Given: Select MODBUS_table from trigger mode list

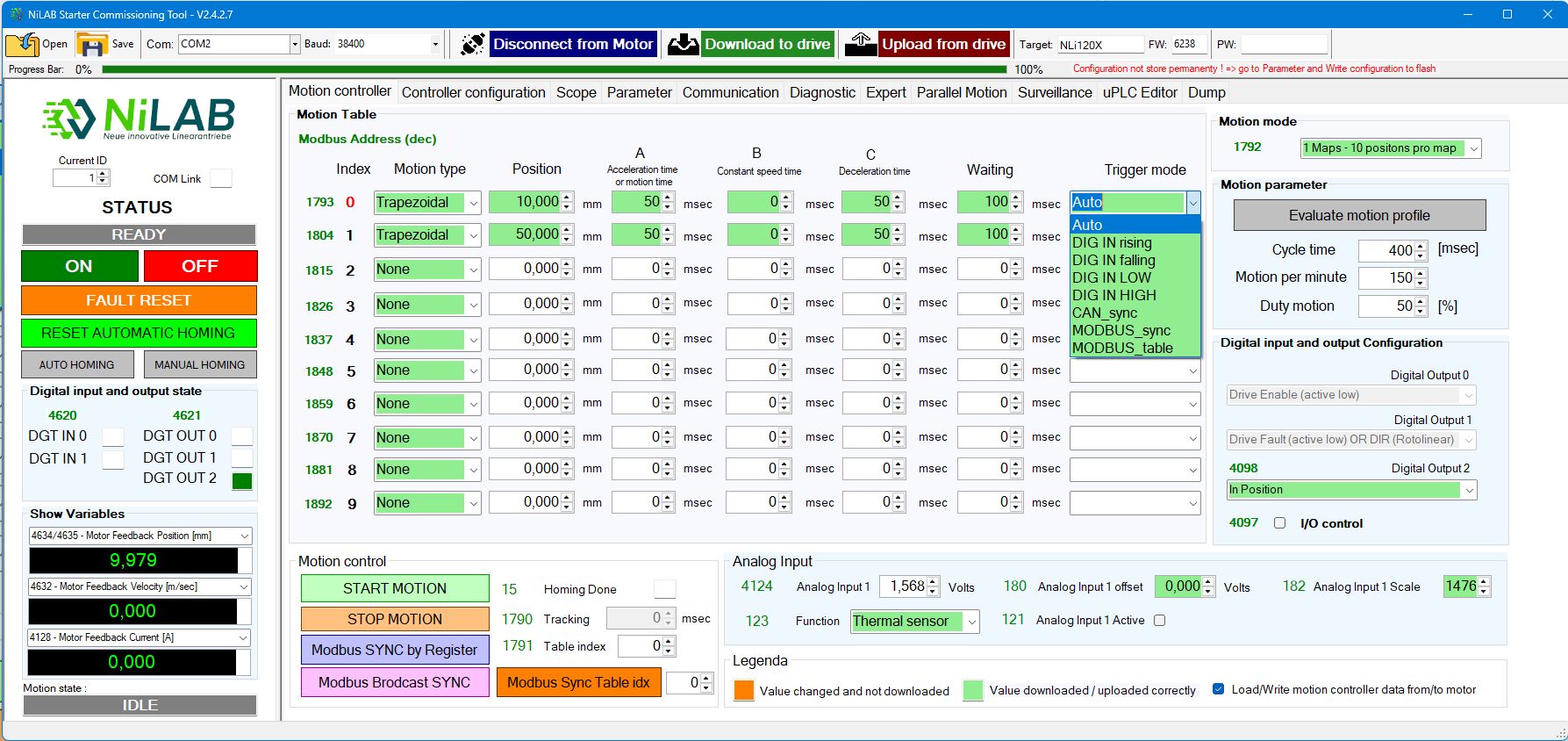Looking at the screenshot, I should pos(1122,348).
